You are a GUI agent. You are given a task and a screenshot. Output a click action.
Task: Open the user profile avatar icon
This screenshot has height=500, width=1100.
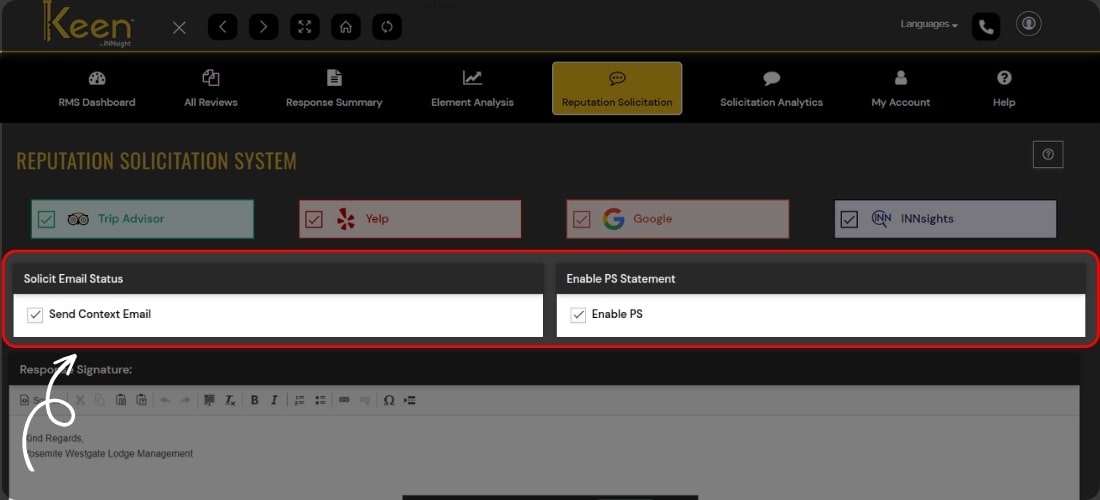(x=1028, y=24)
